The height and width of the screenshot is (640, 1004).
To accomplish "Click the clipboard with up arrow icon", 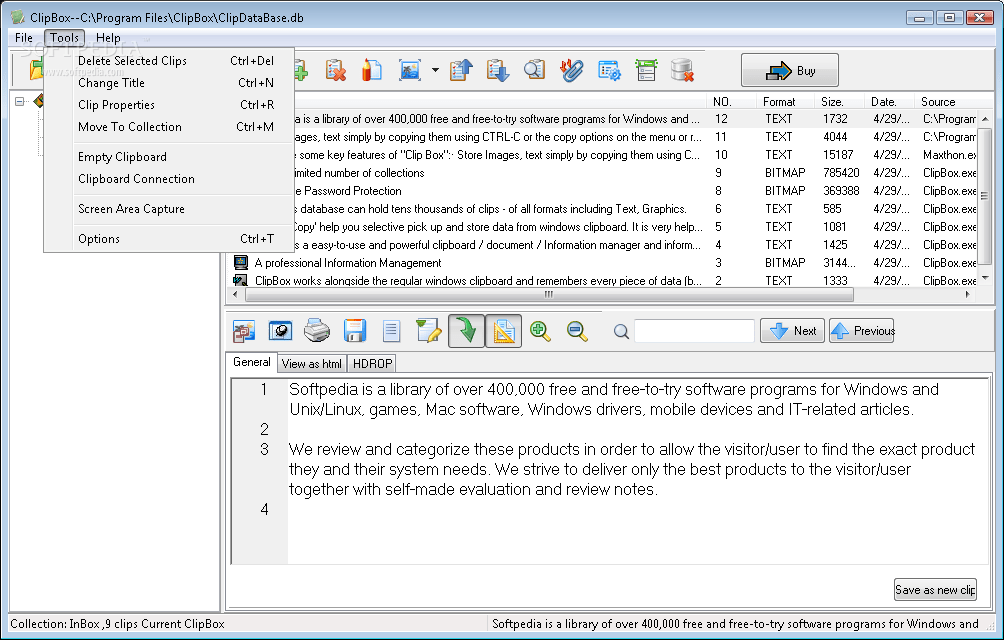I will pos(461,70).
